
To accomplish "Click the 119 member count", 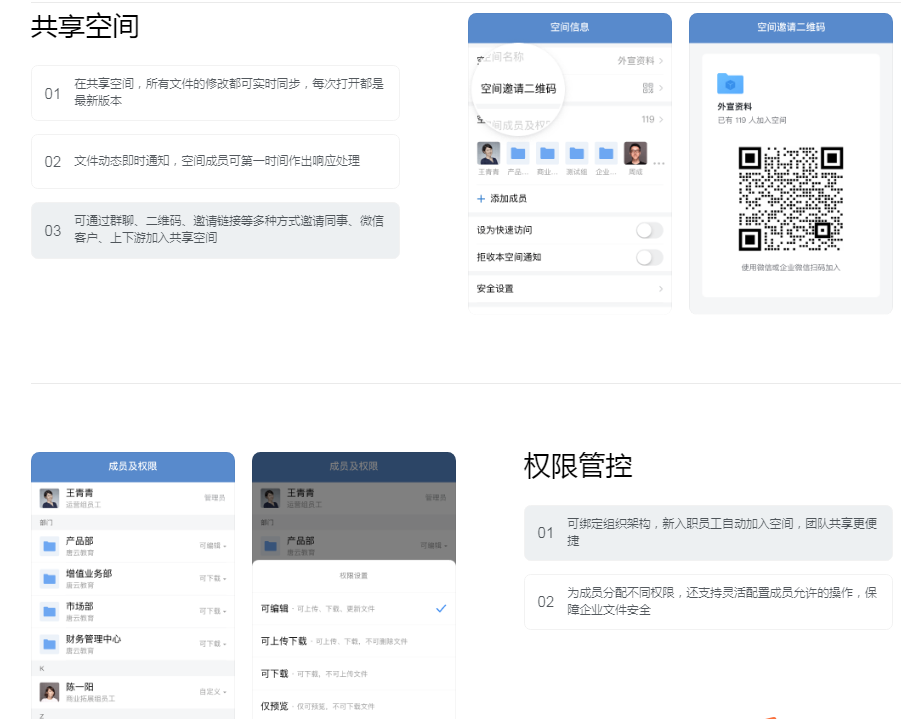I will (648, 119).
